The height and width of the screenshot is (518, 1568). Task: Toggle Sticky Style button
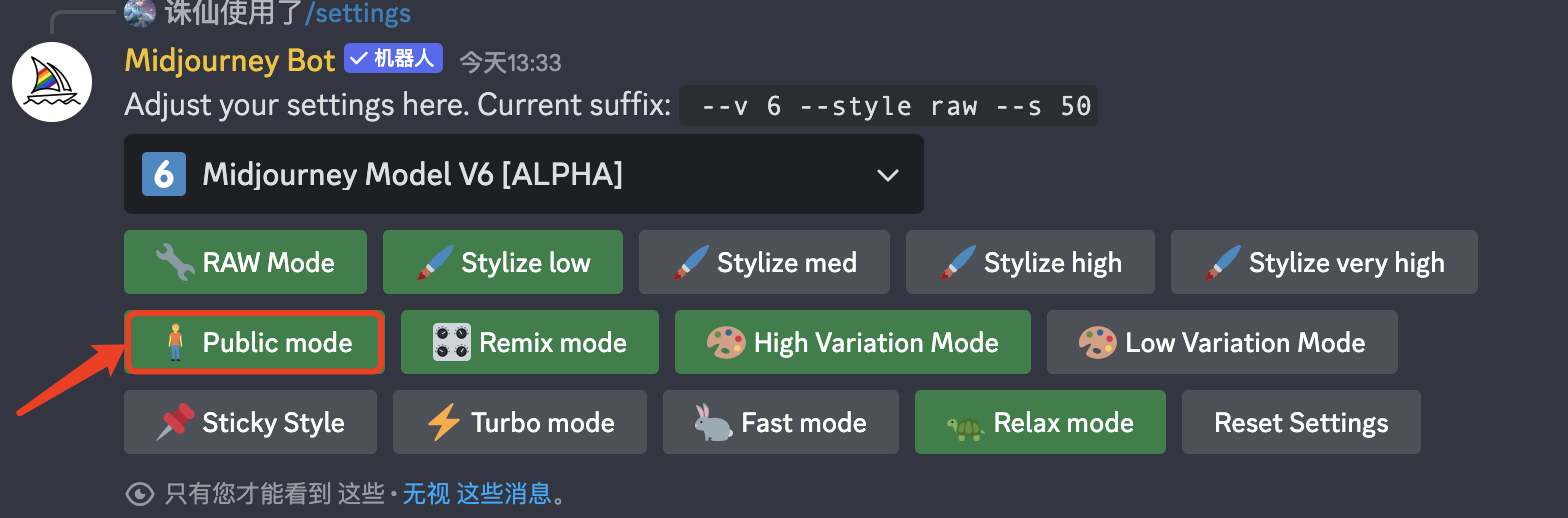point(250,422)
